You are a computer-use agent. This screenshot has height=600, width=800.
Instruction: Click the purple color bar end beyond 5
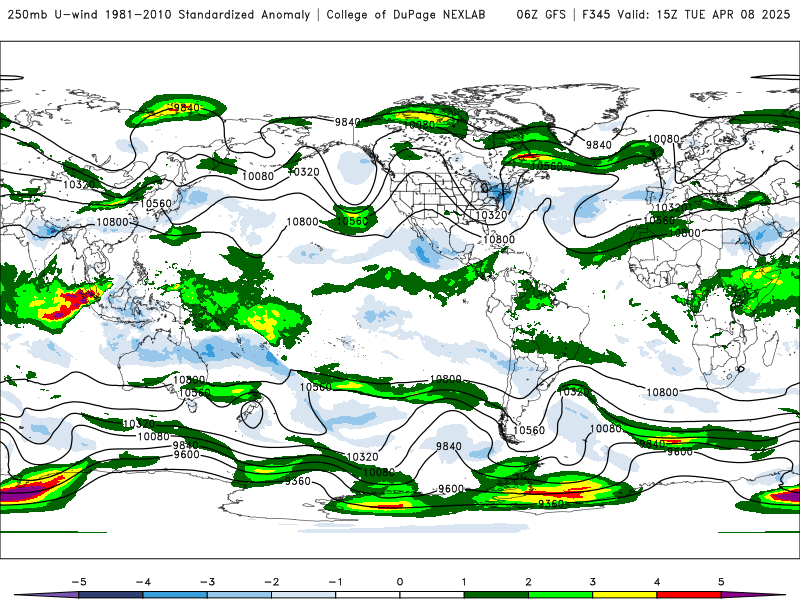click(x=753, y=595)
